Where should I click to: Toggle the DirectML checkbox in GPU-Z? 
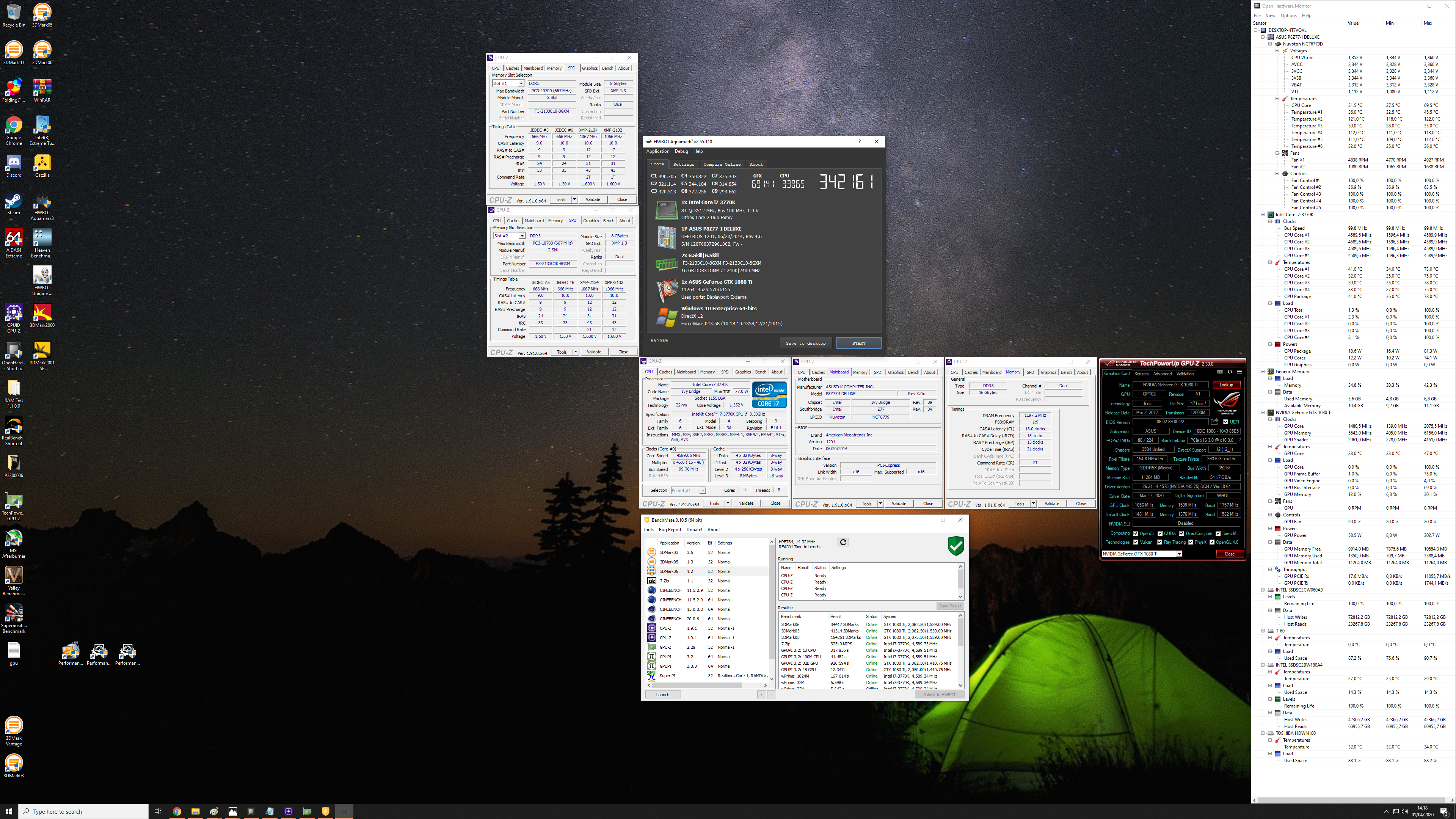pos(1218,533)
